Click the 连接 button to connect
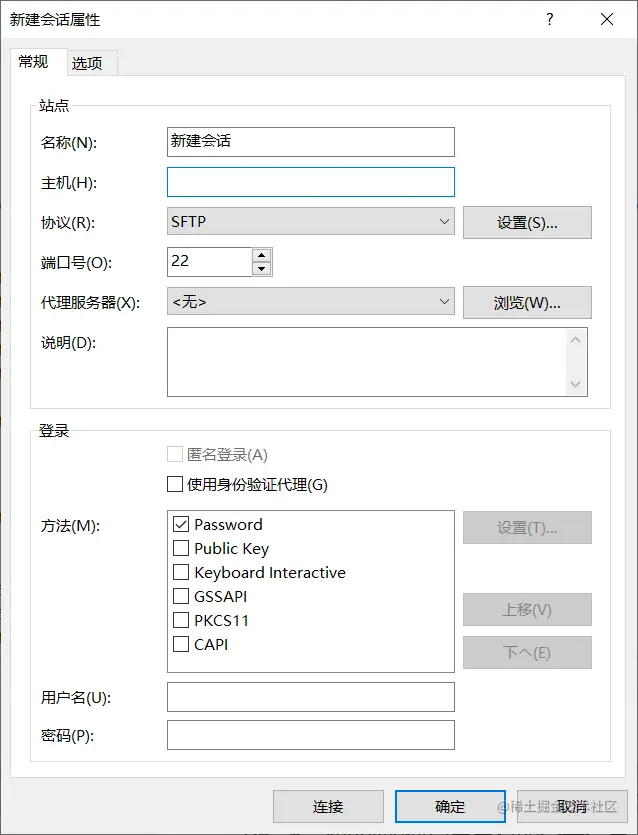The image size is (638, 835). click(328, 806)
